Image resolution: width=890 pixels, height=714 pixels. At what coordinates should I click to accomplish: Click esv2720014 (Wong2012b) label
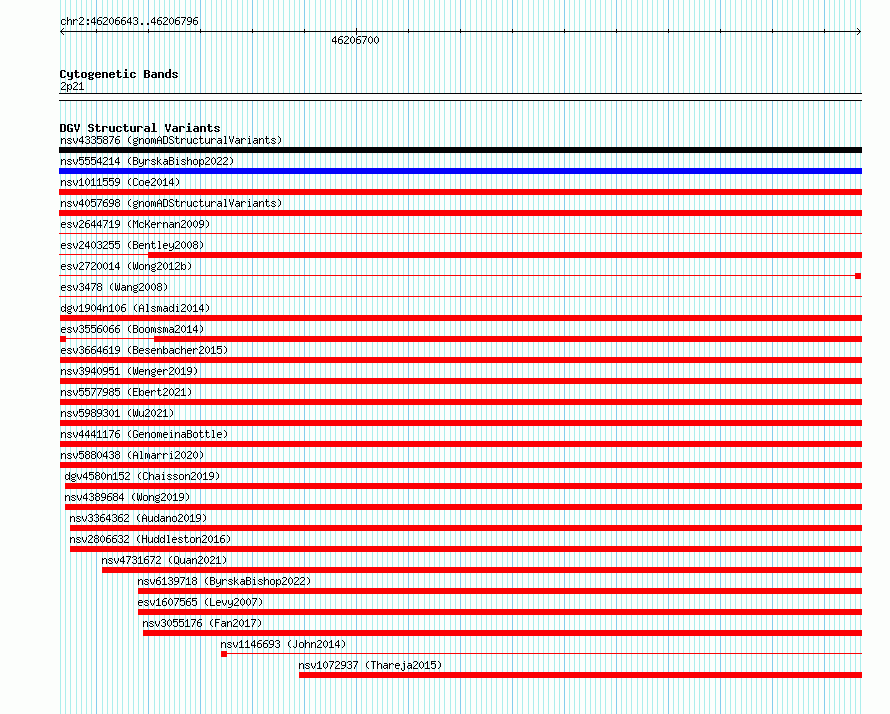126,266
